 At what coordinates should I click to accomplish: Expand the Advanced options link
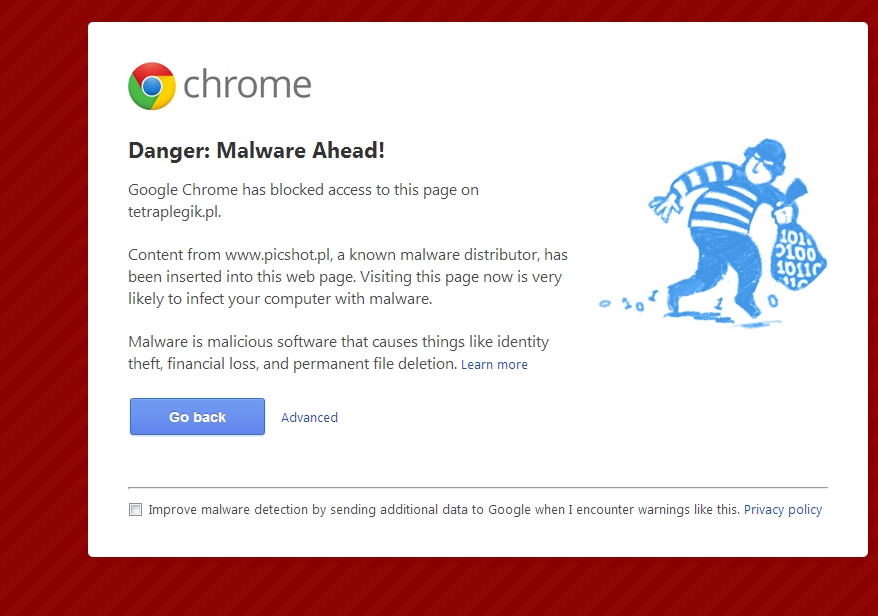309,417
